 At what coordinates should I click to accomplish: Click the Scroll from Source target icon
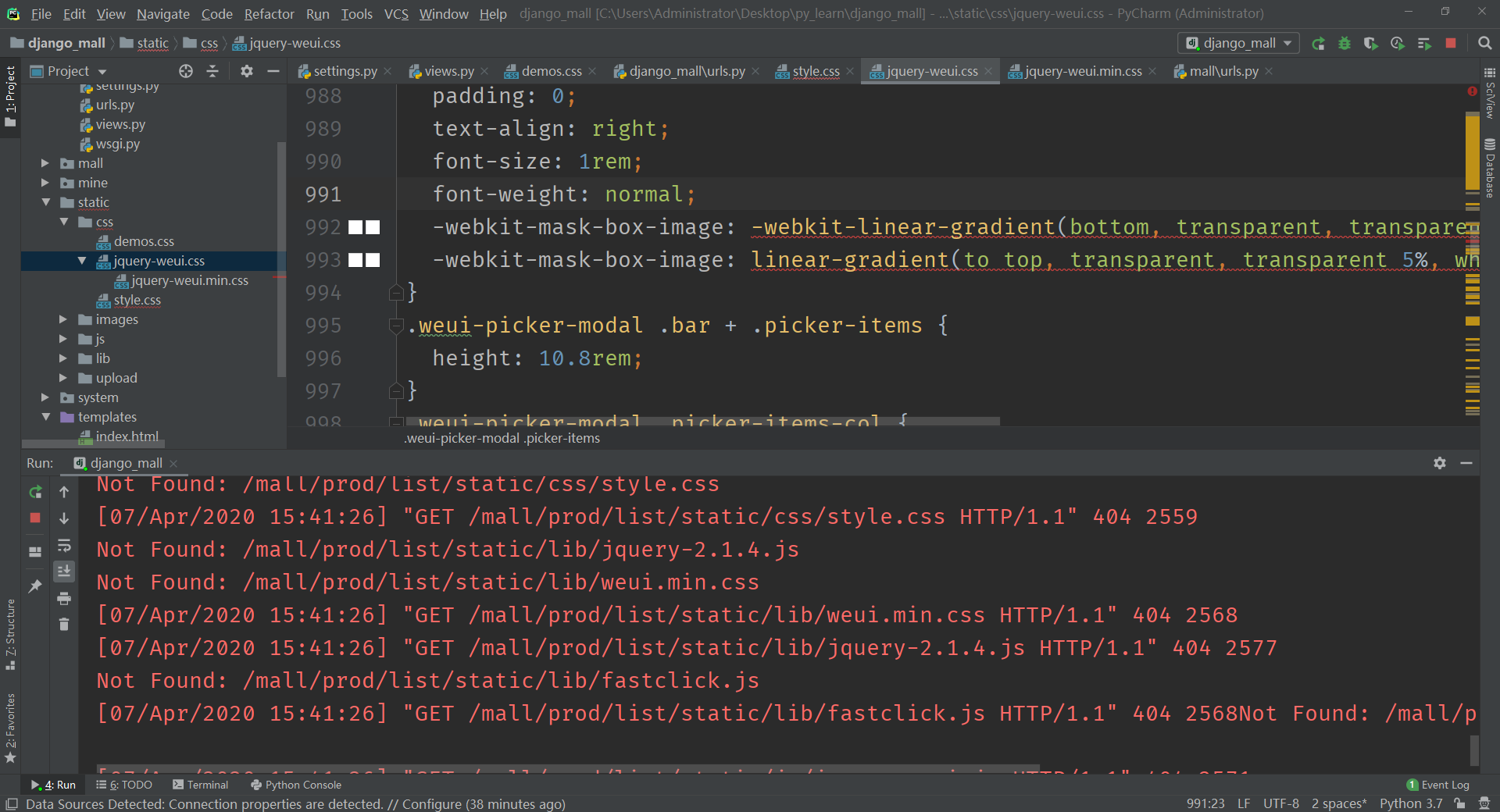tap(185, 71)
